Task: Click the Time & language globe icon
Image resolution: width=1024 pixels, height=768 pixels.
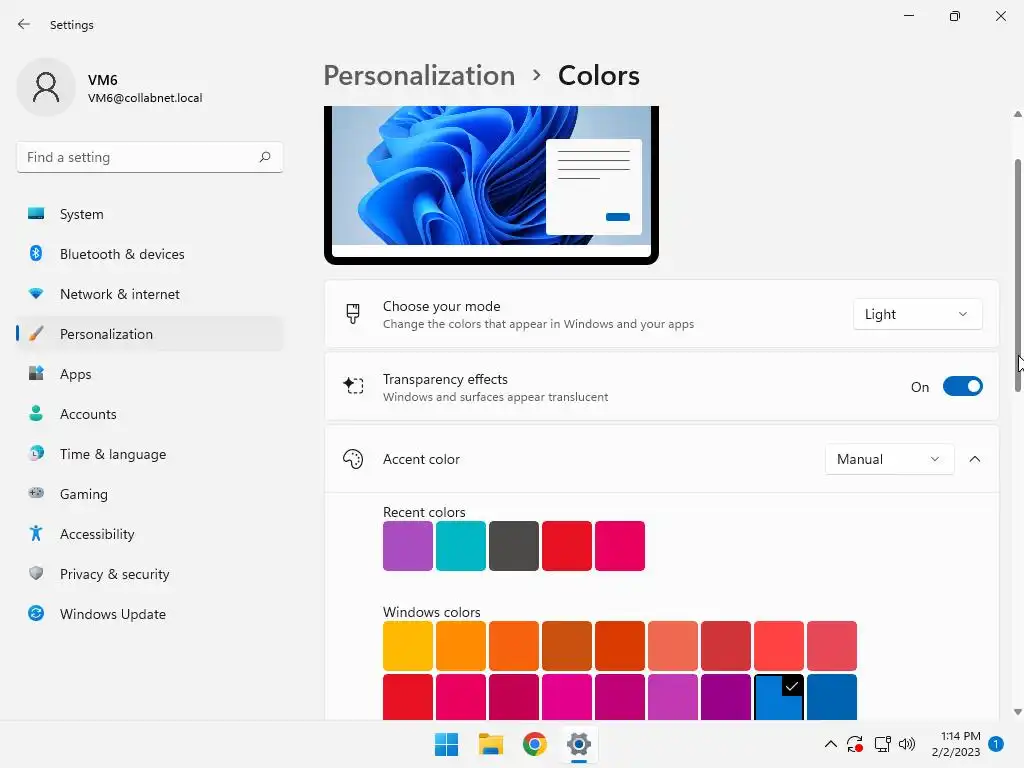Action: click(x=36, y=453)
